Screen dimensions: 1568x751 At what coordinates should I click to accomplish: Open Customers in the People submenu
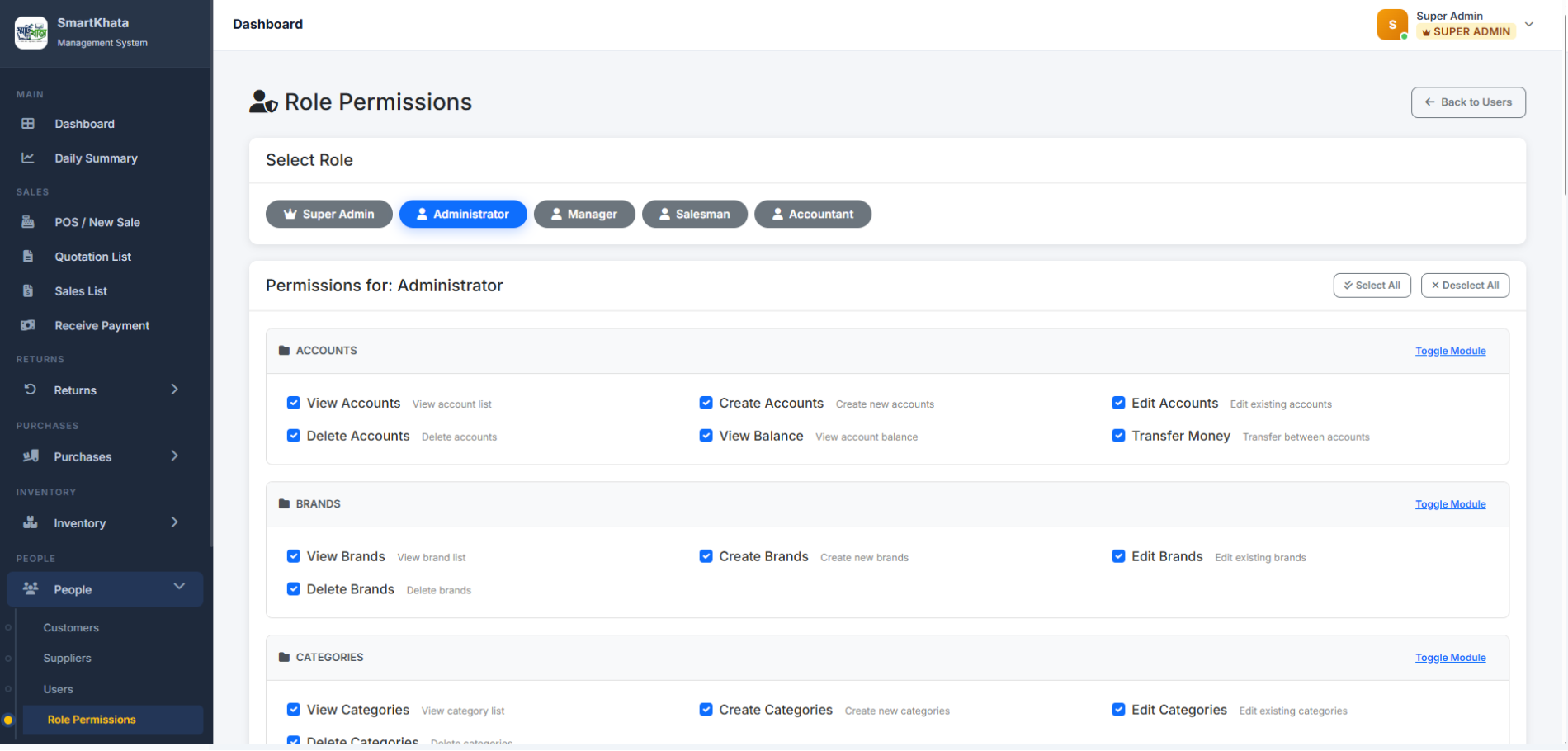[71, 628]
